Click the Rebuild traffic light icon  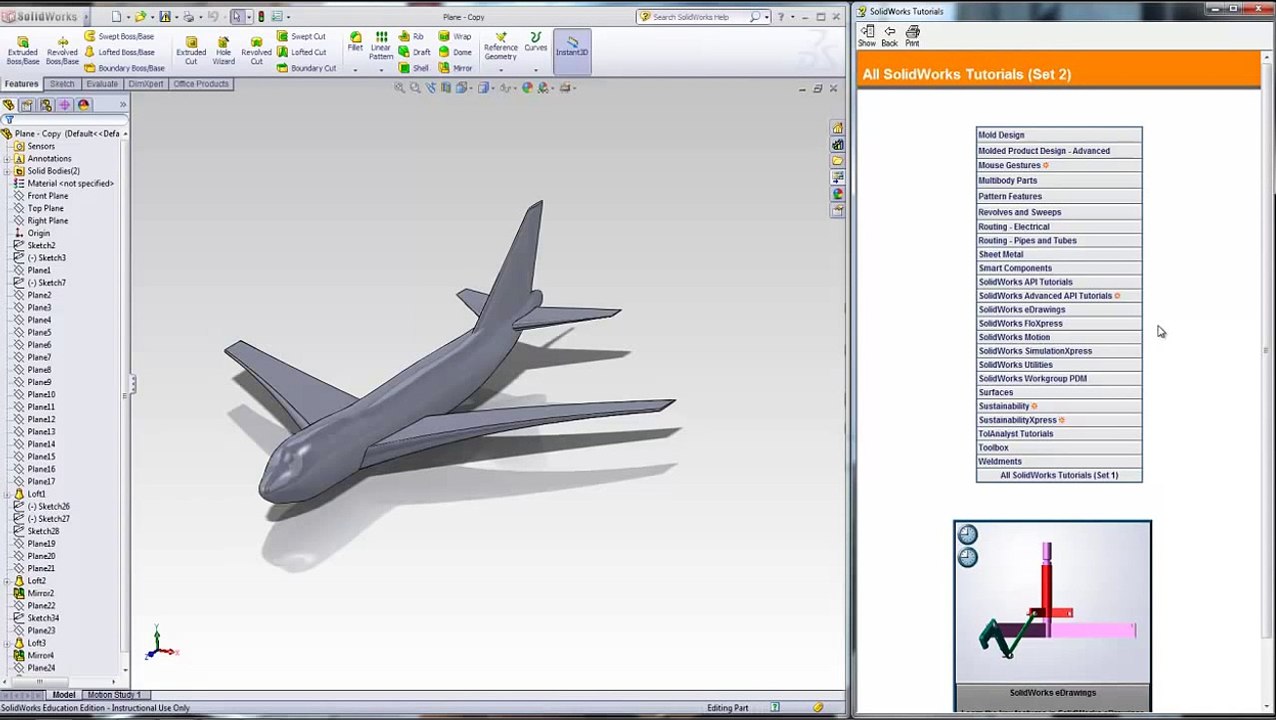pos(261,16)
